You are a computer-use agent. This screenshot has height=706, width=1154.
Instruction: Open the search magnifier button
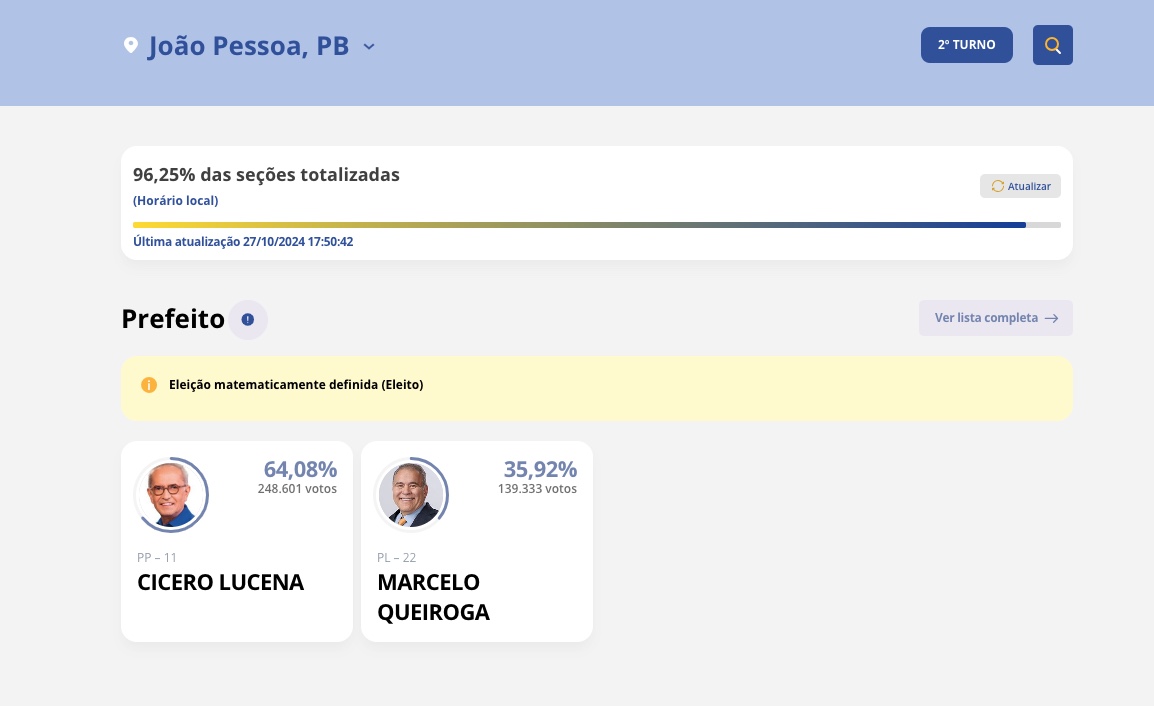tap(1052, 45)
